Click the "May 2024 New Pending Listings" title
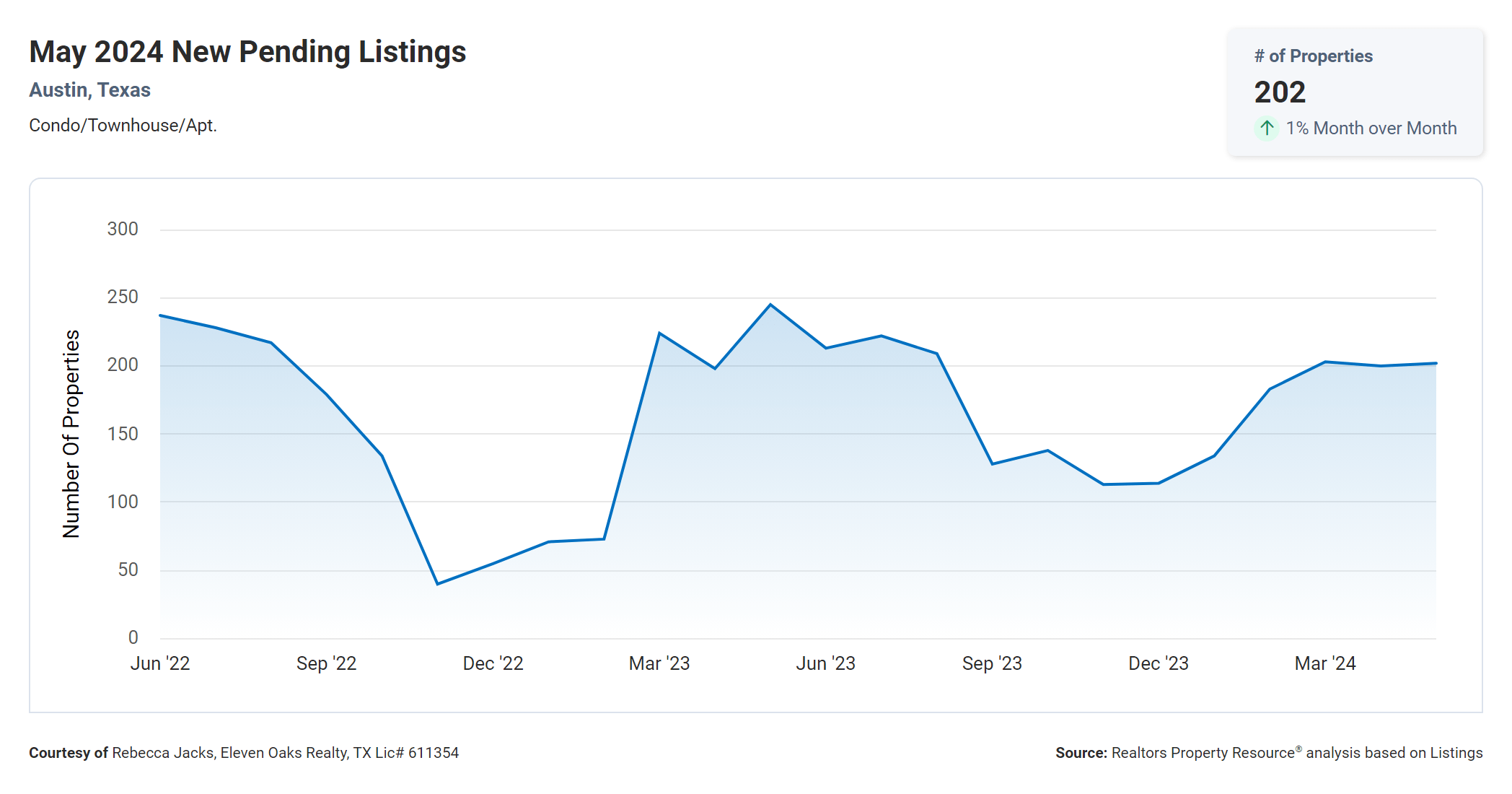This screenshot has height=794, width=1512. [x=247, y=52]
